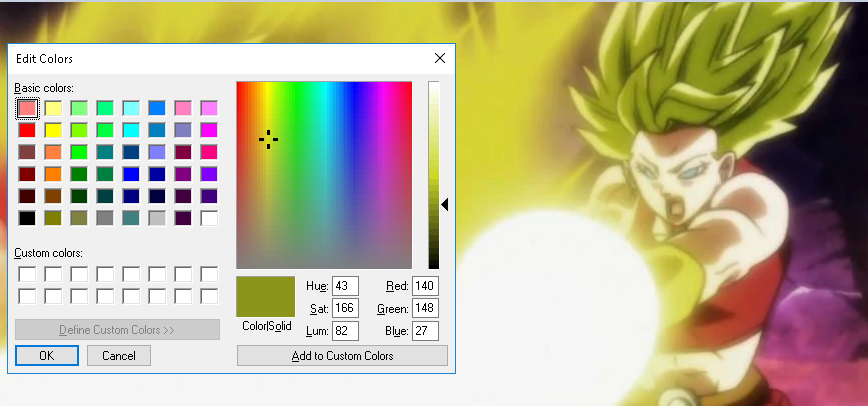
Task: Select the pale cyan swatch in top row
Action: pyautogui.click(x=131, y=108)
